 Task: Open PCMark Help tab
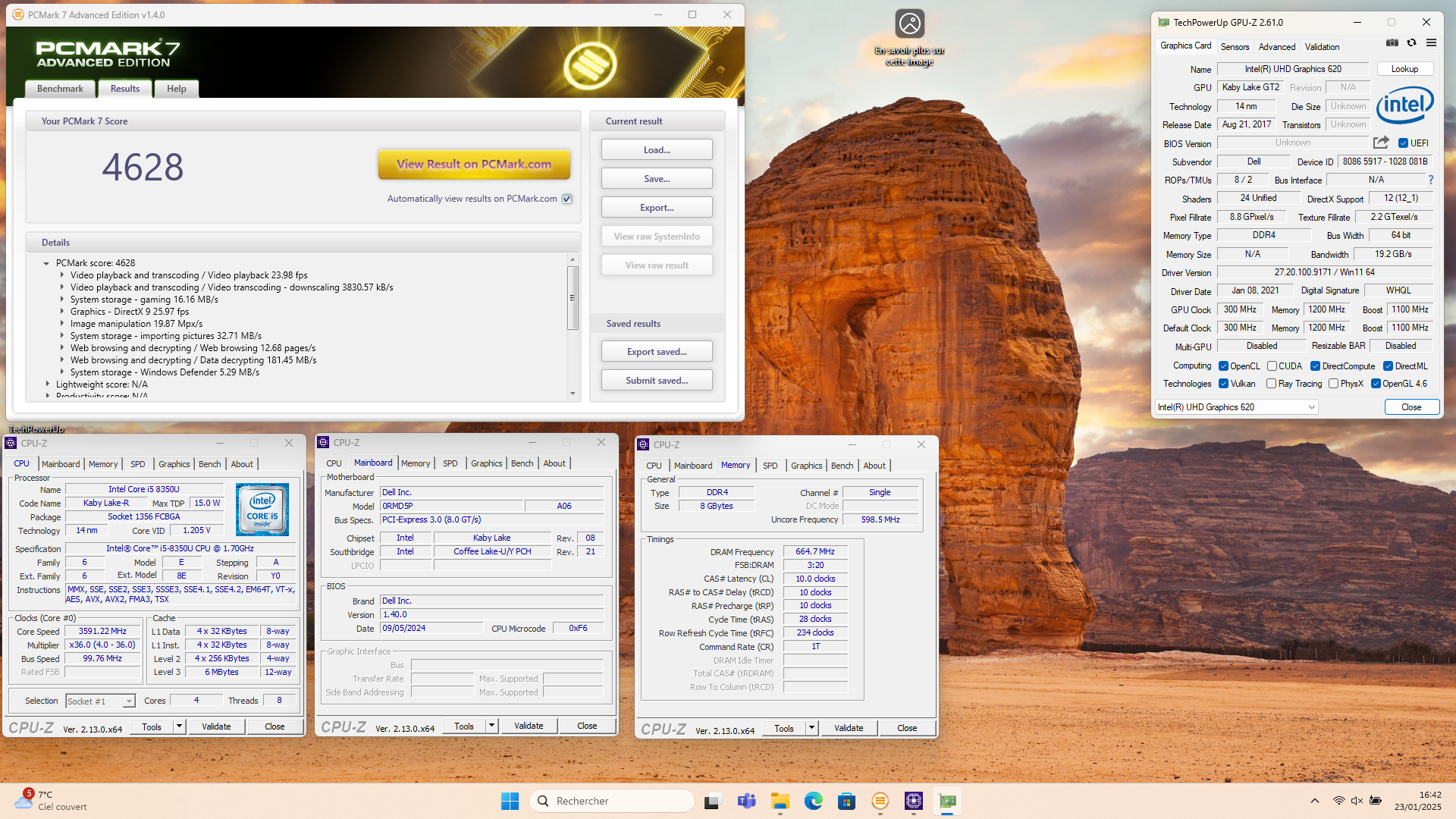click(x=177, y=89)
